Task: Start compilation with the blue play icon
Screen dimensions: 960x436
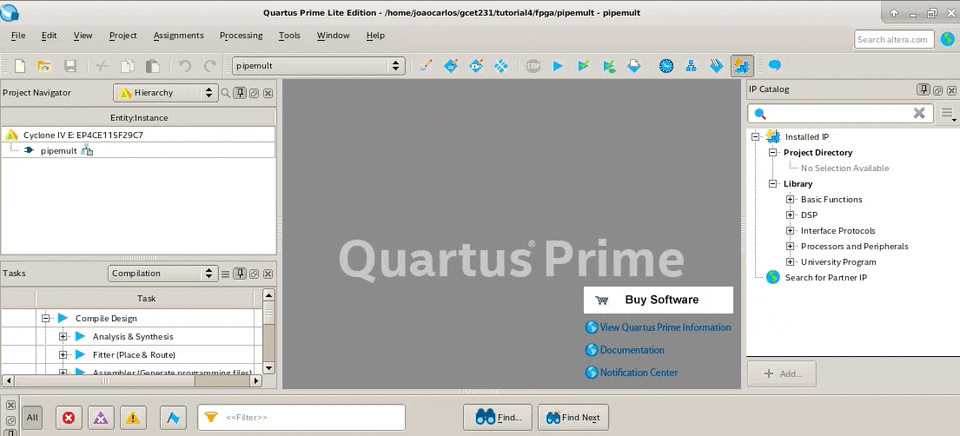Action: coord(558,66)
